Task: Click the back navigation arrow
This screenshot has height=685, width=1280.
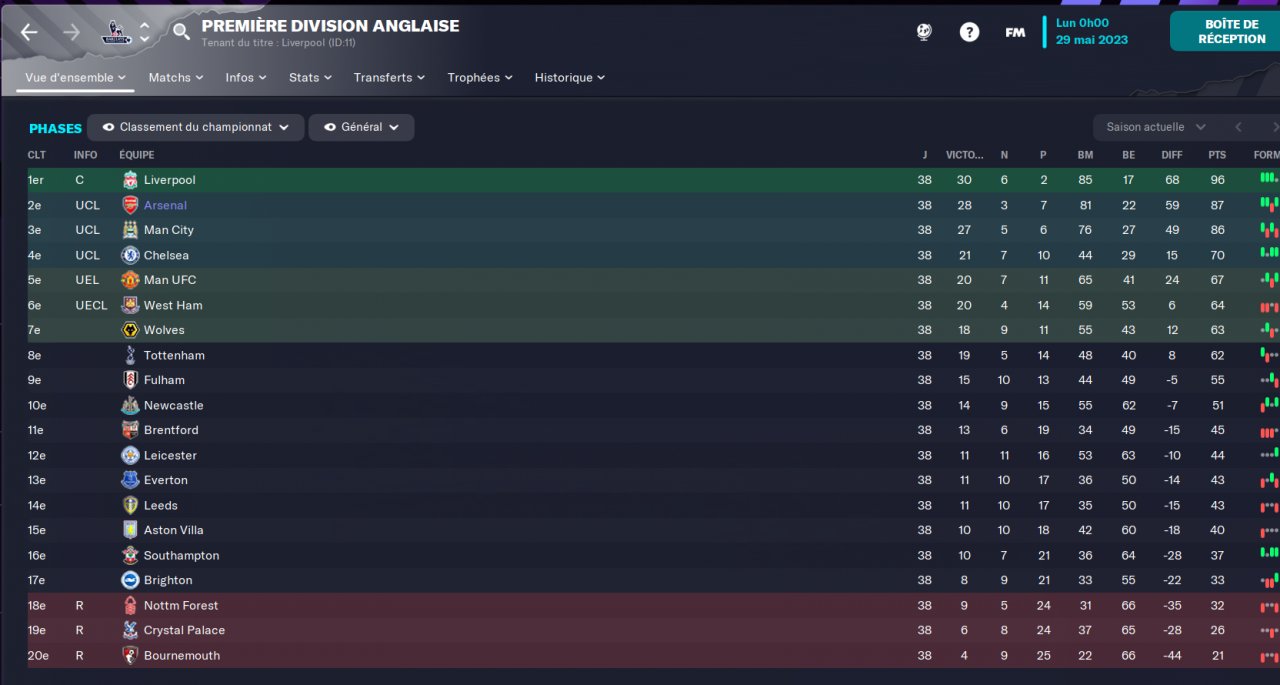Action: click(29, 32)
